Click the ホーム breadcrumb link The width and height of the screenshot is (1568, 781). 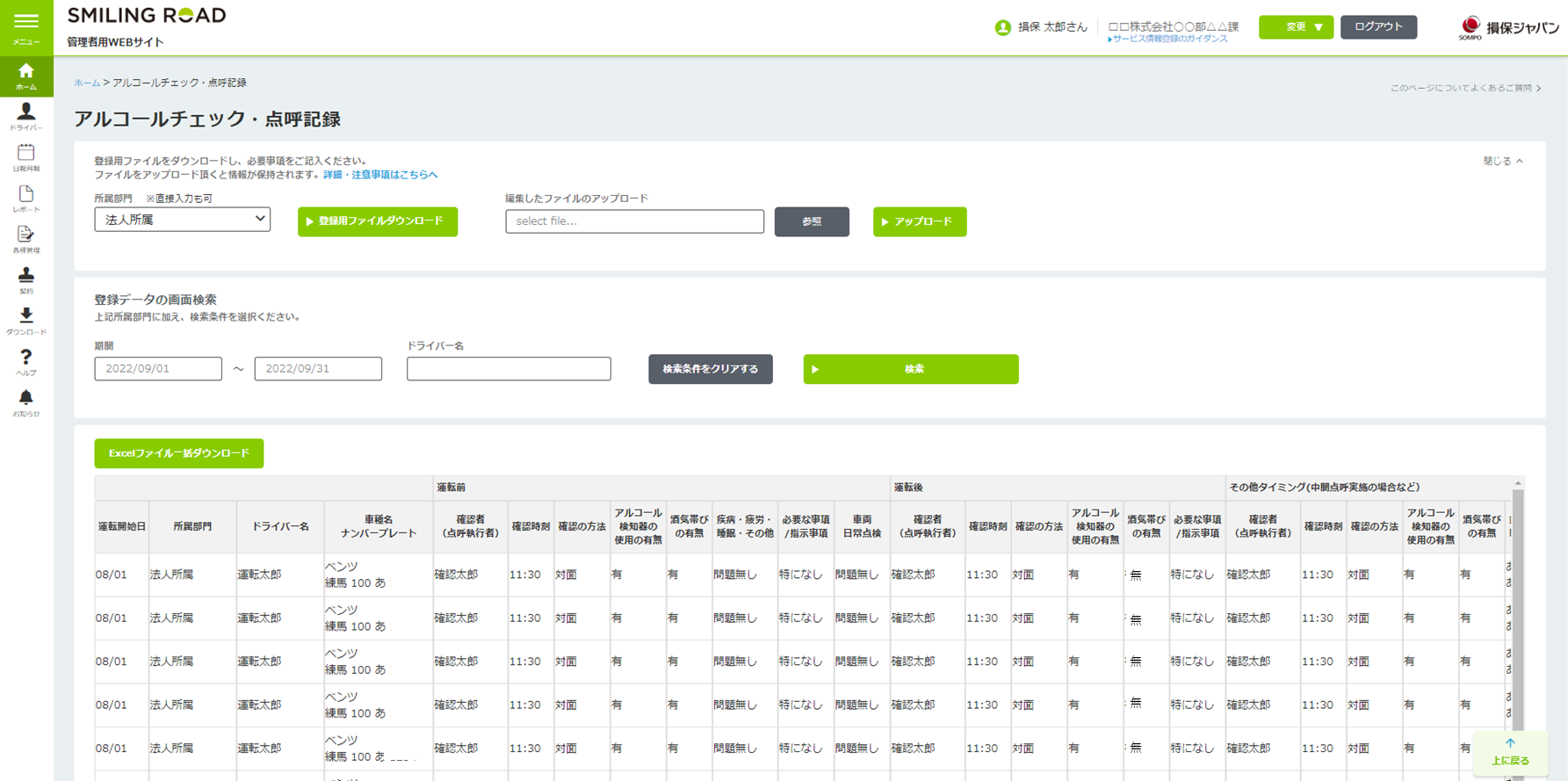pyautogui.click(x=87, y=83)
